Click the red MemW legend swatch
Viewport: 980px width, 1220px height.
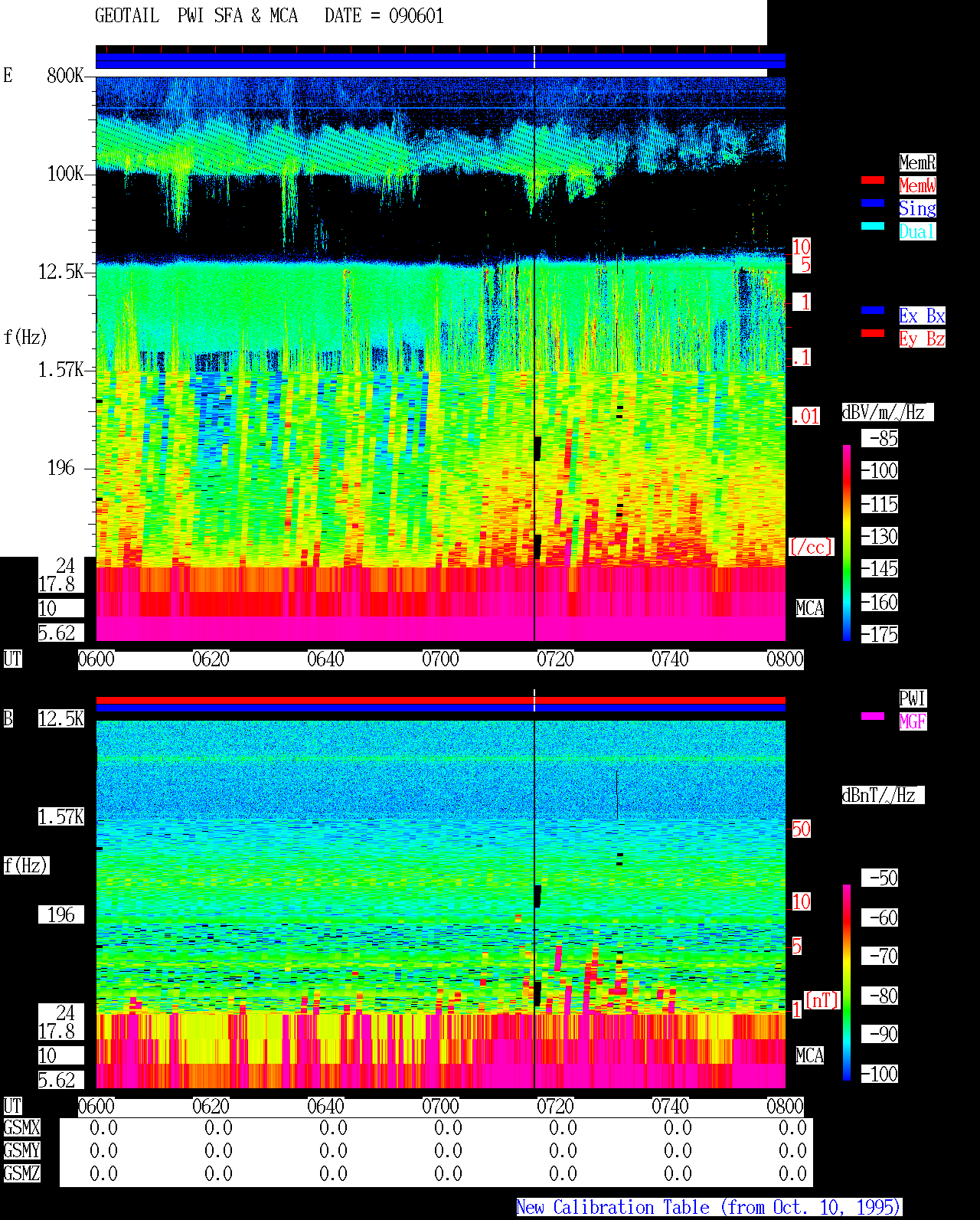tap(873, 180)
